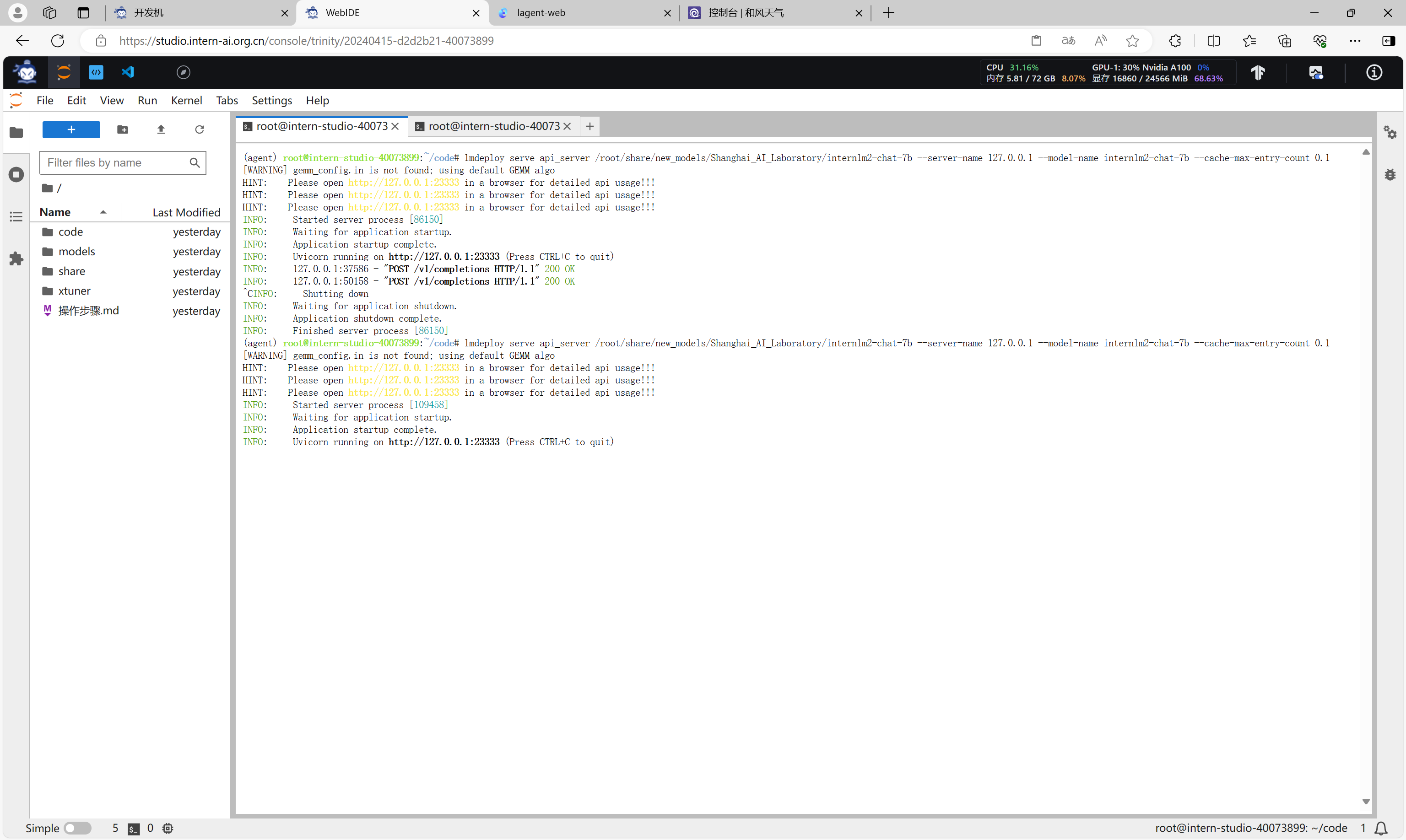
Task: Open the VS Code launcher icon
Action: click(128, 72)
